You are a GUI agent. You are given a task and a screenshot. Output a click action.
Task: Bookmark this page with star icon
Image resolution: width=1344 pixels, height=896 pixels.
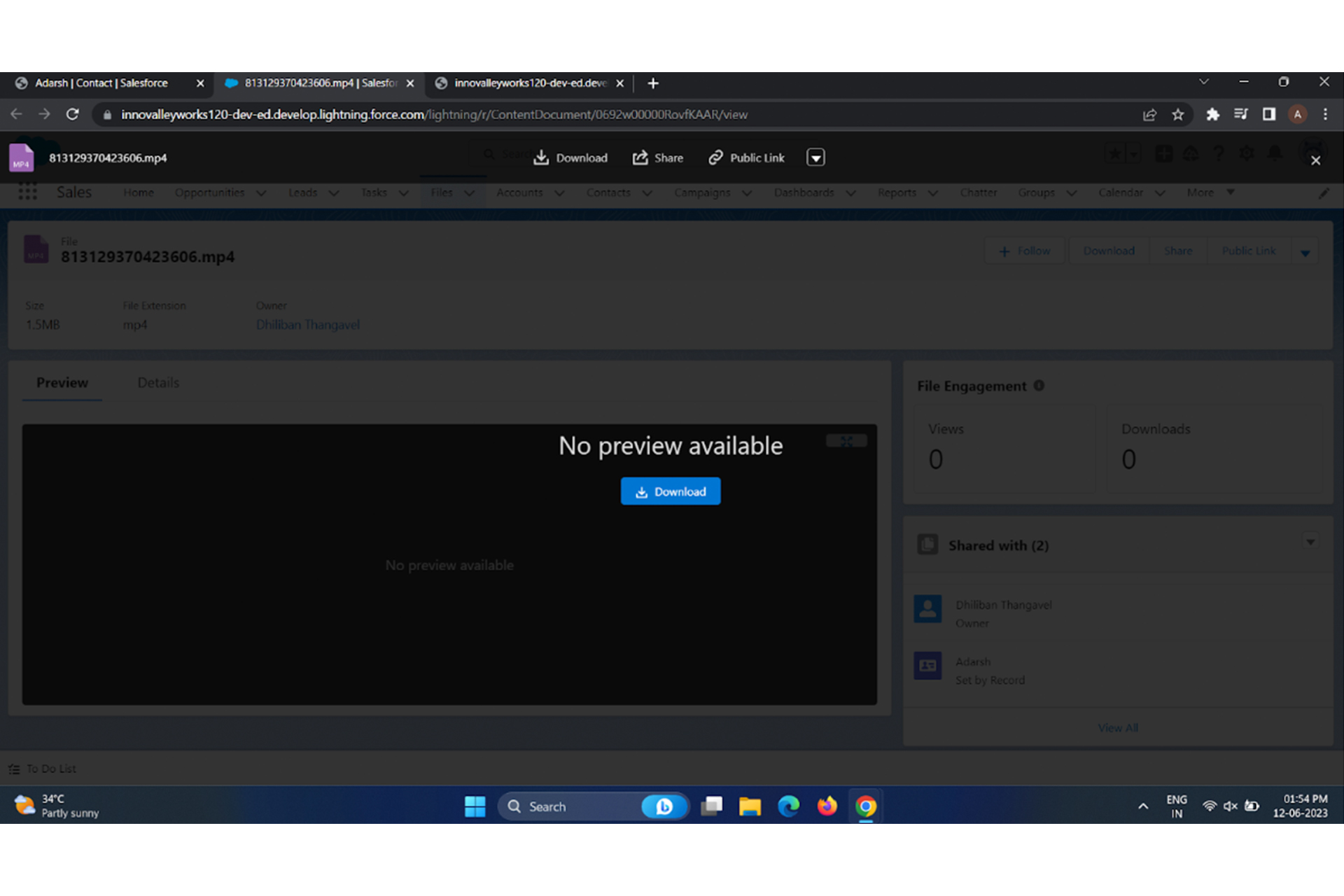tap(1178, 114)
